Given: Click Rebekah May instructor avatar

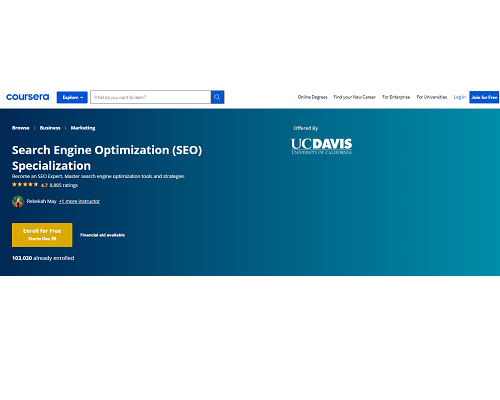Looking at the screenshot, I should [x=18, y=201].
